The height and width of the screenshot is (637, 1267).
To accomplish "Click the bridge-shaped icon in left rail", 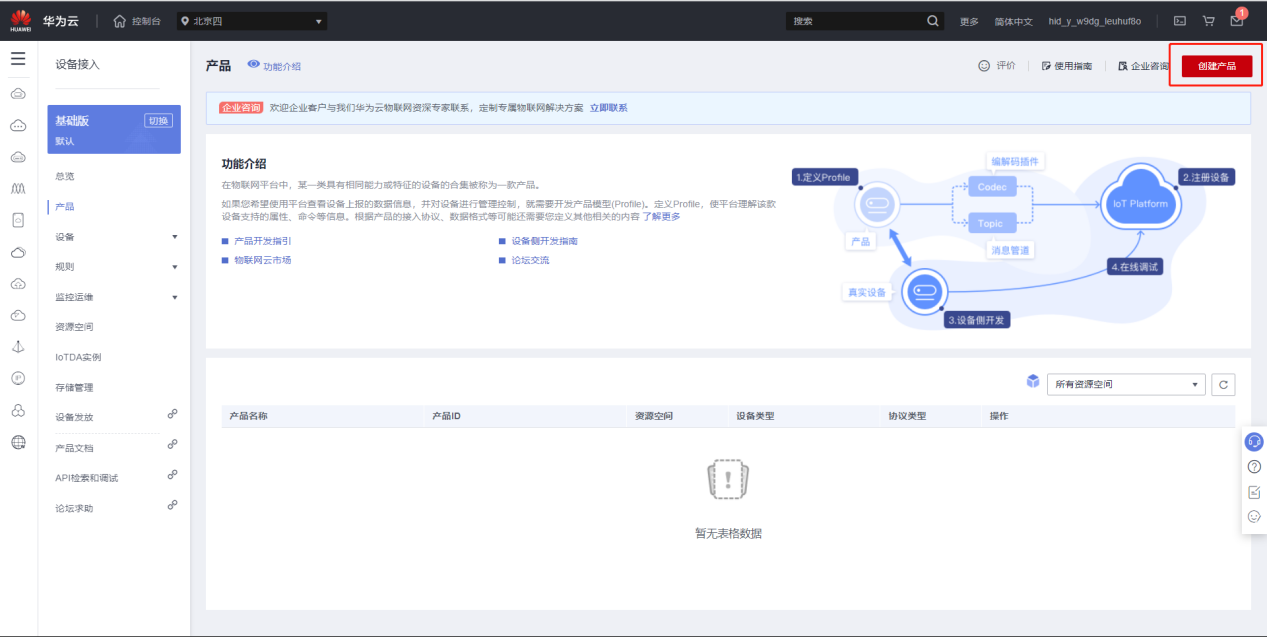I will [18, 188].
